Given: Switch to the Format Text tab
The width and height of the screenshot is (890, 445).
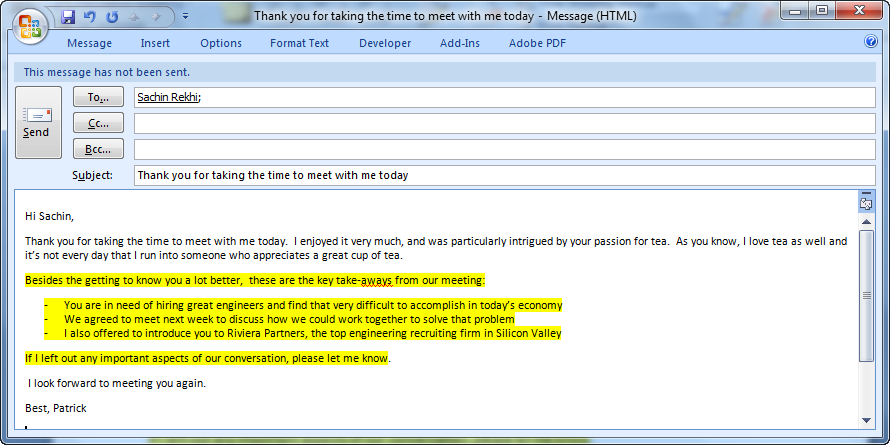Looking at the screenshot, I should point(299,43).
